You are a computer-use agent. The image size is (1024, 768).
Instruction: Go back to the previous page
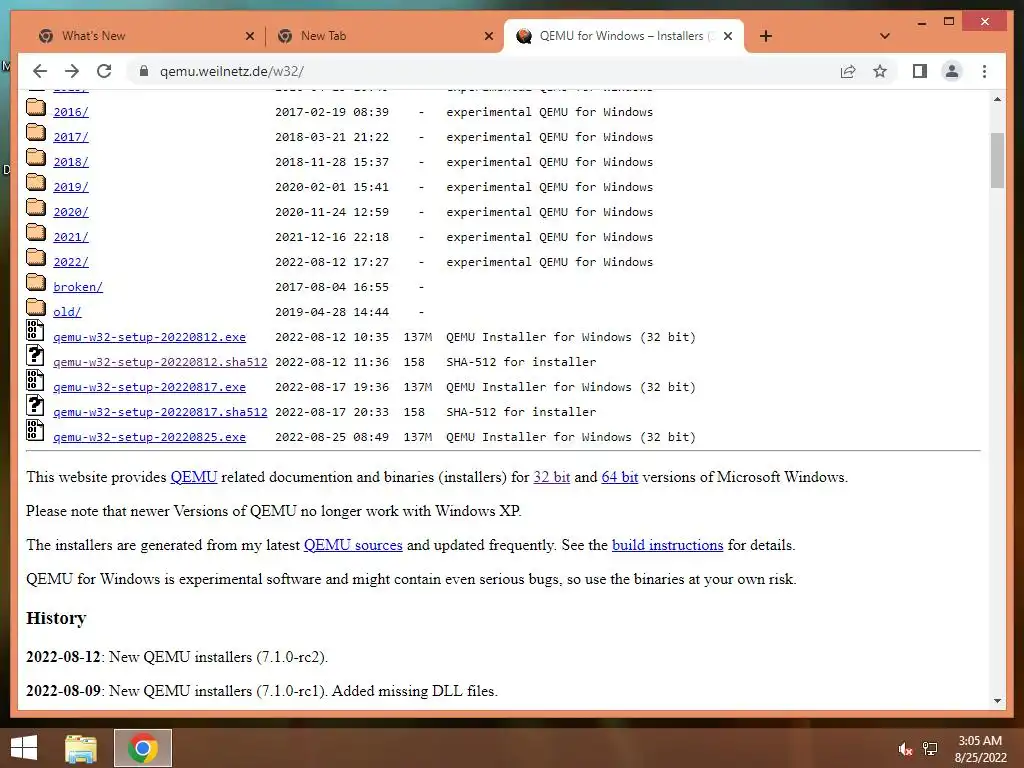[40, 71]
